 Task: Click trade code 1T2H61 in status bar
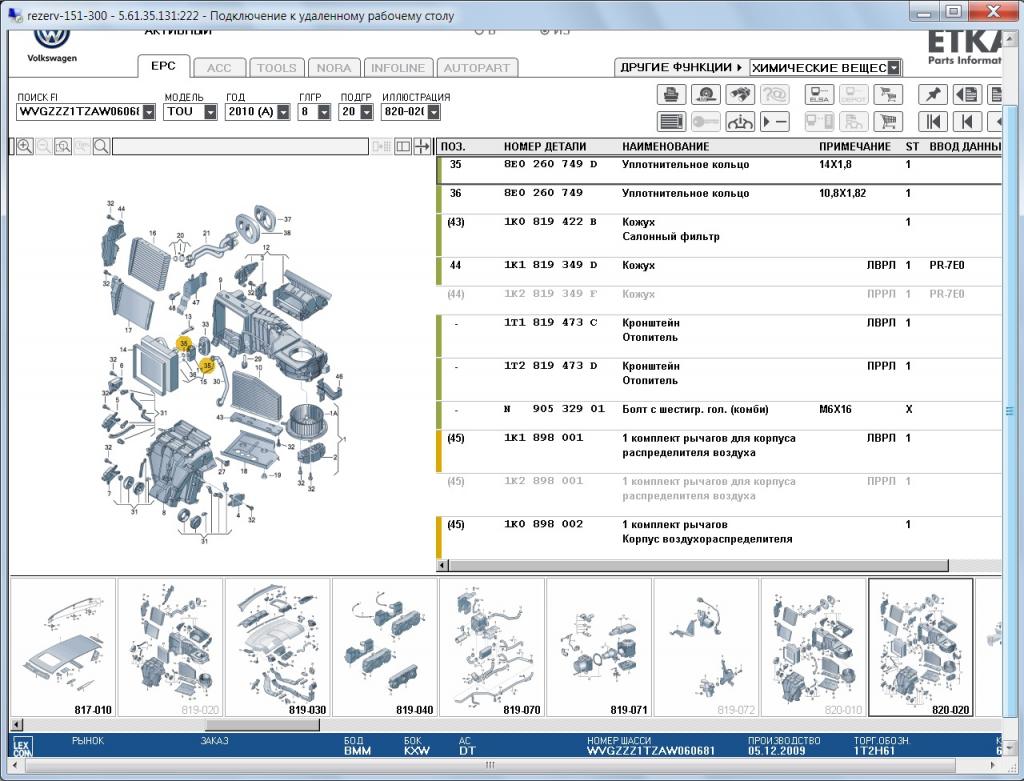pos(874,751)
